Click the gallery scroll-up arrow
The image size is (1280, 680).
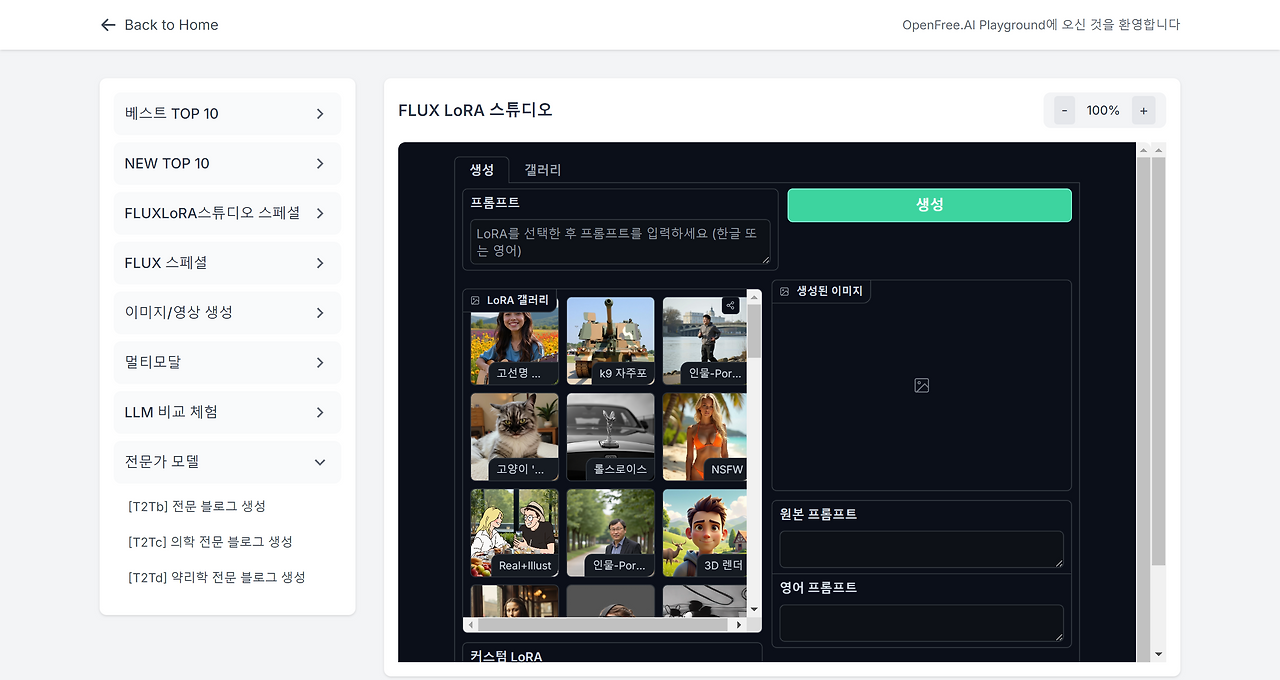pos(754,296)
